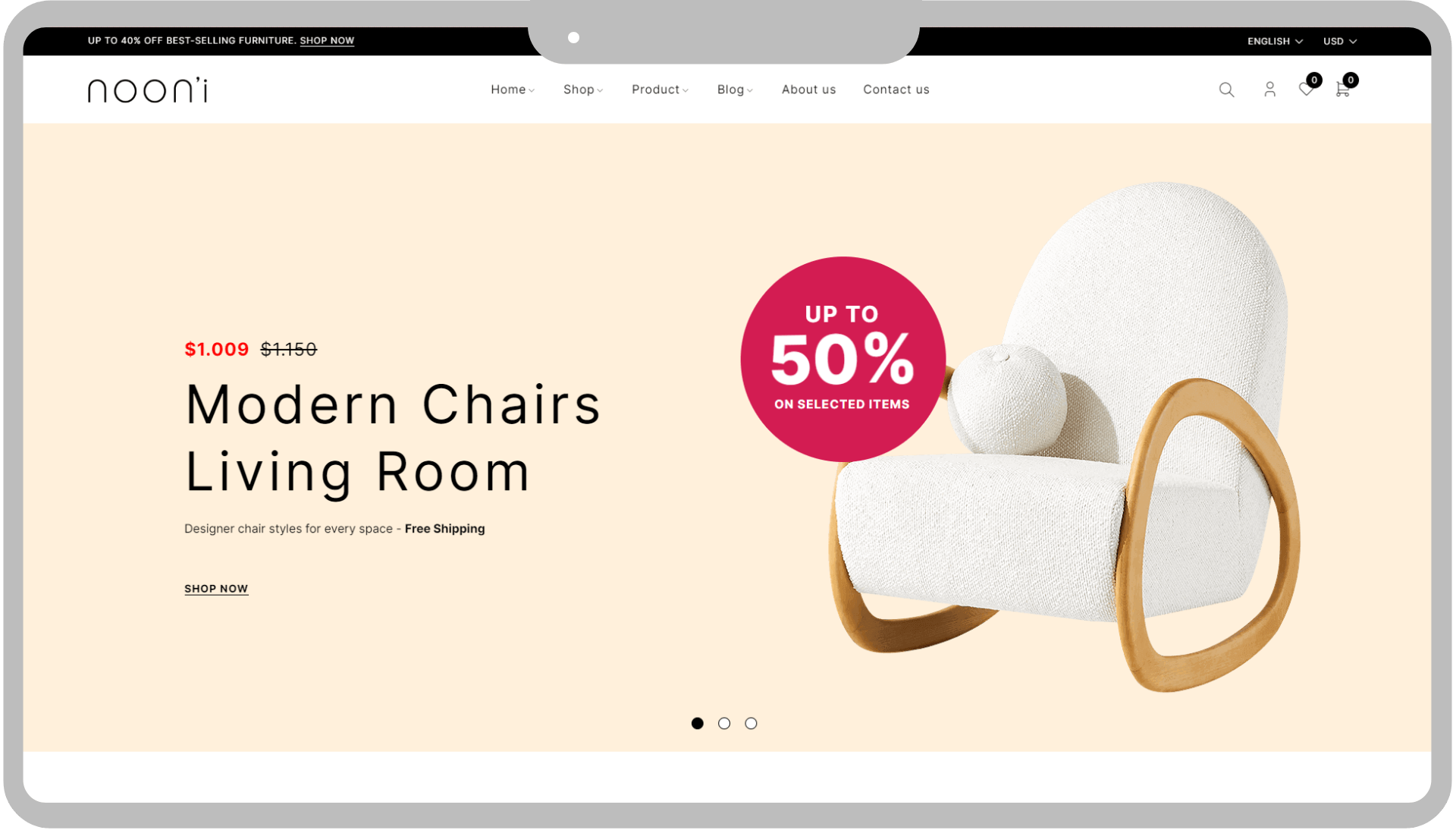
Task: Expand the ENGLISH language dropdown
Action: (1275, 41)
